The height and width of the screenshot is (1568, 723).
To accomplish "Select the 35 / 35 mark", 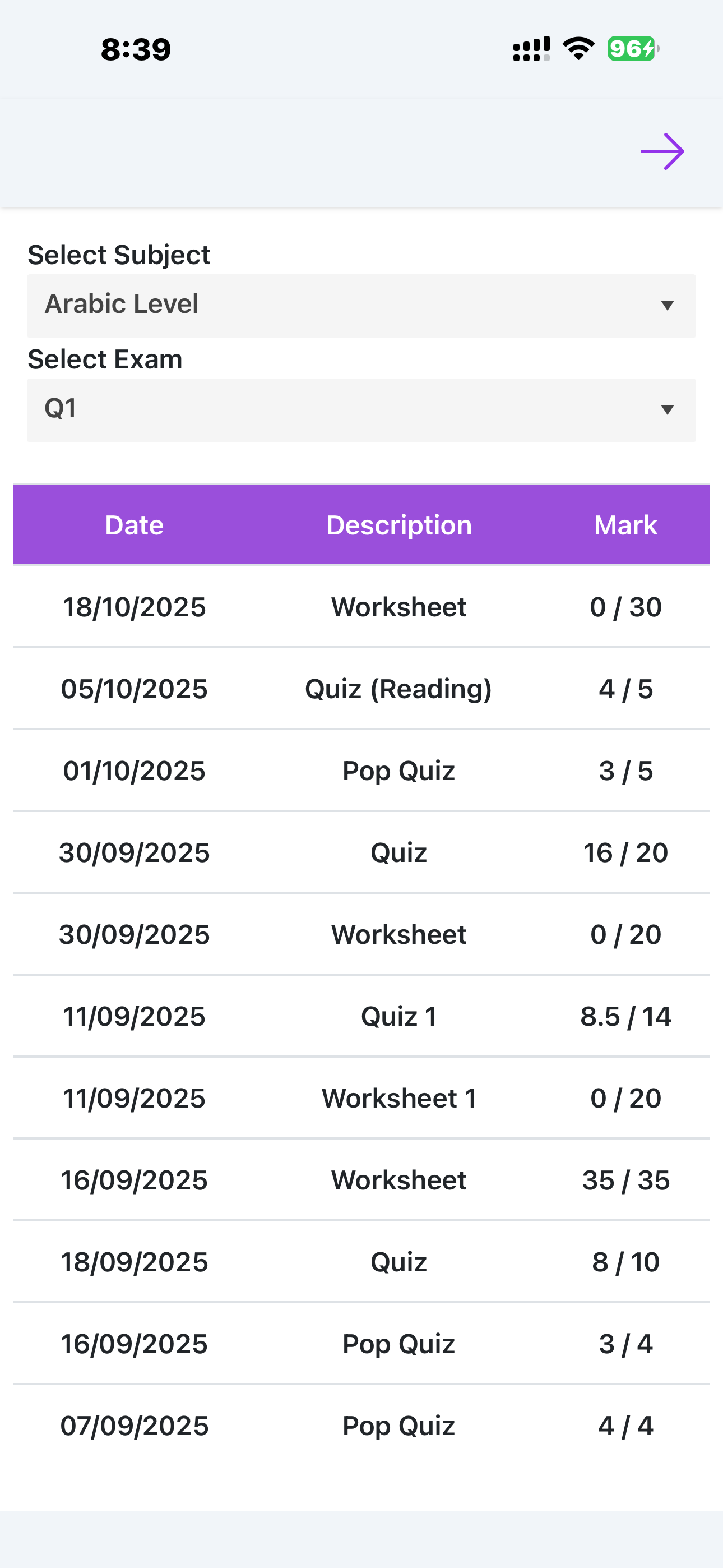I will (x=625, y=1180).
